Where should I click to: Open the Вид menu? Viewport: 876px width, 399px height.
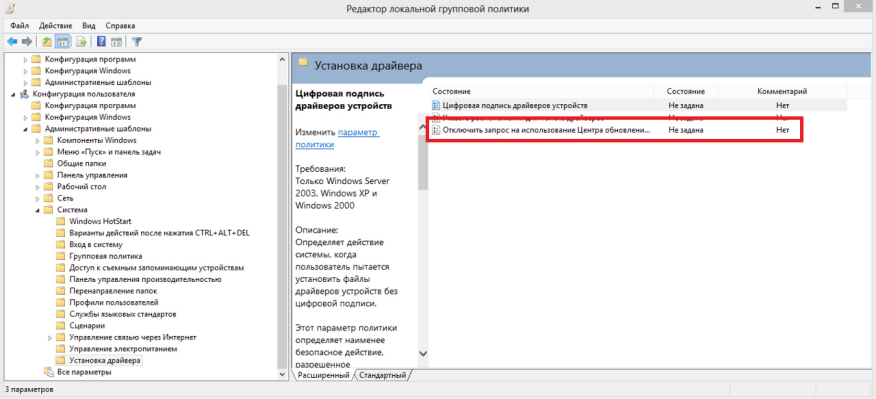[x=89, y=26]
